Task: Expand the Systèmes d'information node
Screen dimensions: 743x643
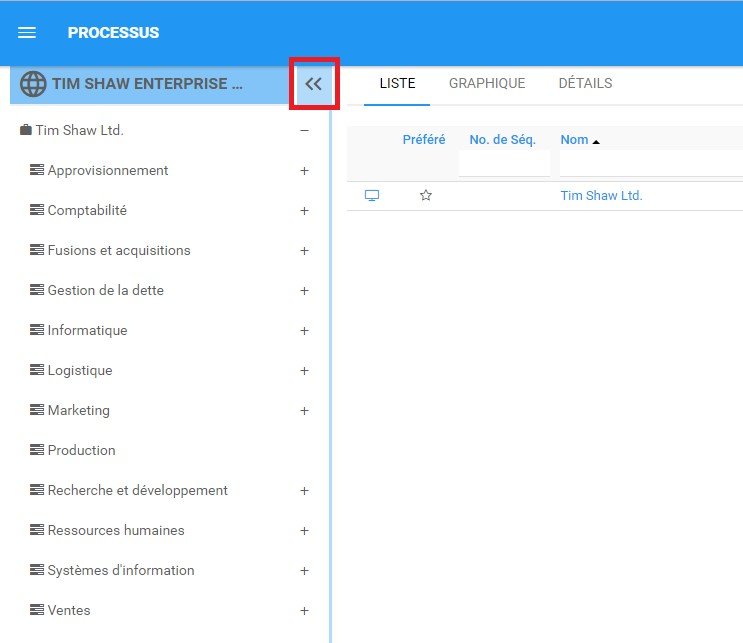Action: coord(305,571)
